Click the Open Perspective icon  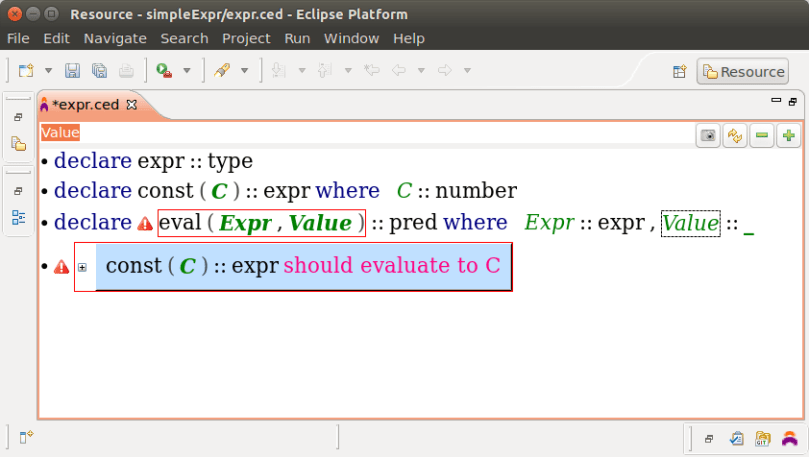click(679, 72)
